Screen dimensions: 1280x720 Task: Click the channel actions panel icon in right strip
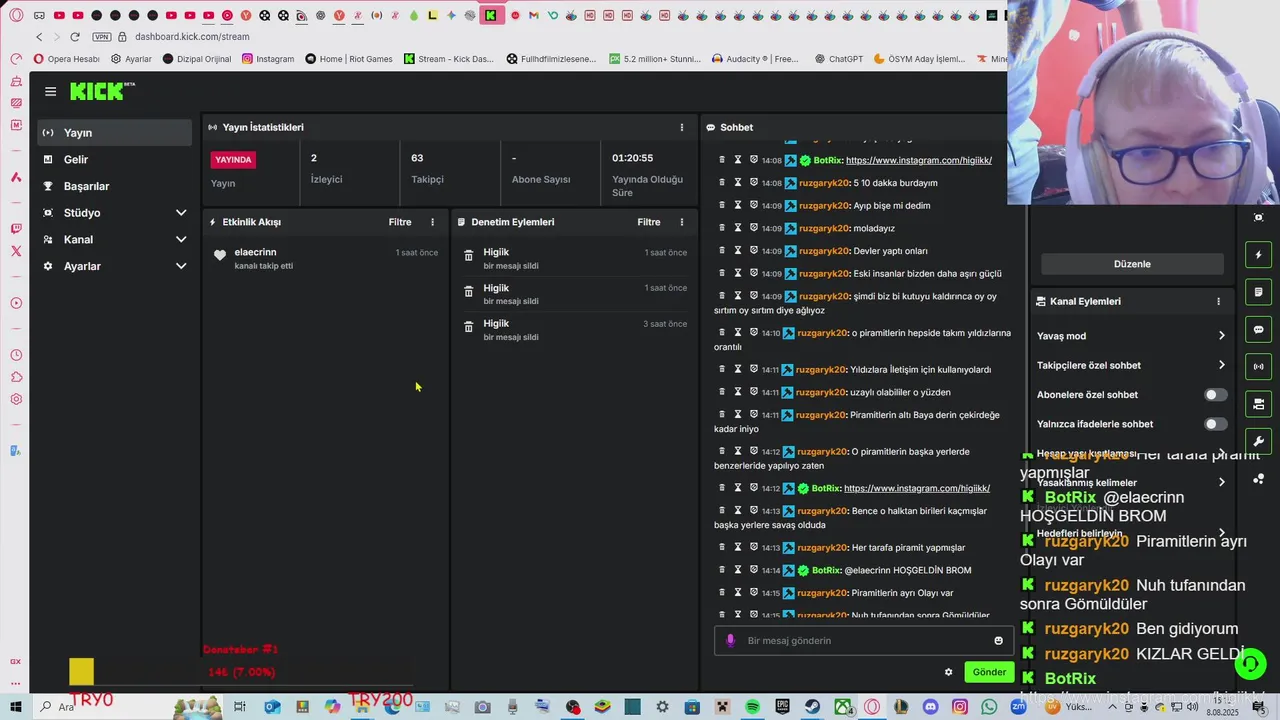coord(1258,404)
